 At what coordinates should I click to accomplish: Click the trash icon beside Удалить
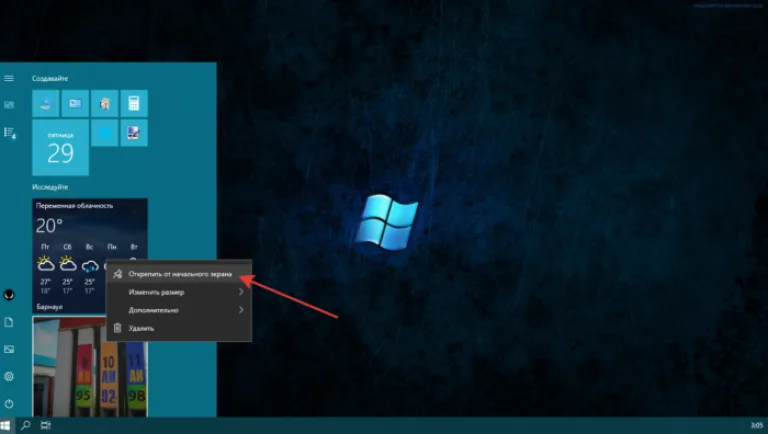(117, 328)
